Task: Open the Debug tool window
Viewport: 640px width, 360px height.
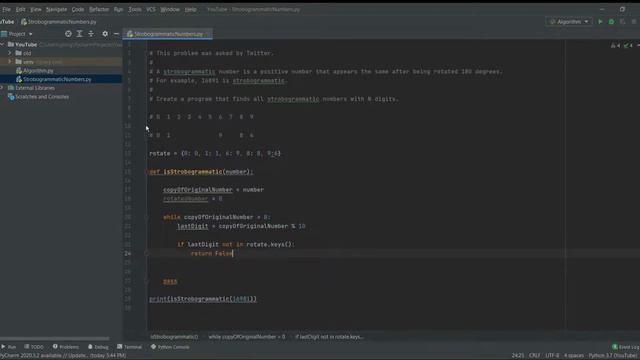Action: pos(98,347)
